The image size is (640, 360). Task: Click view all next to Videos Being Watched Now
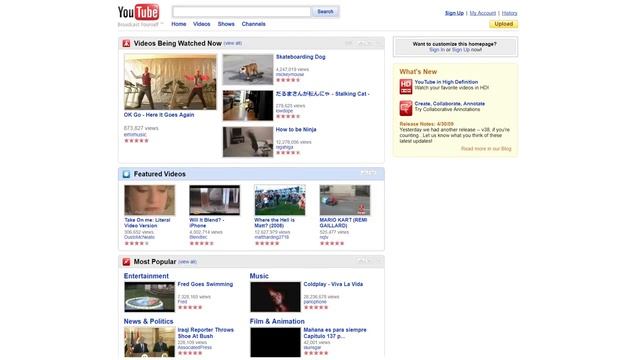pyautogui.click(x=233, y=43)
